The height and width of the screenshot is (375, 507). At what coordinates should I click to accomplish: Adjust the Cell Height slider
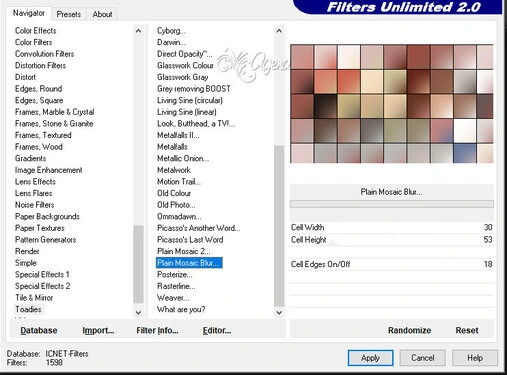click(392, 240)
